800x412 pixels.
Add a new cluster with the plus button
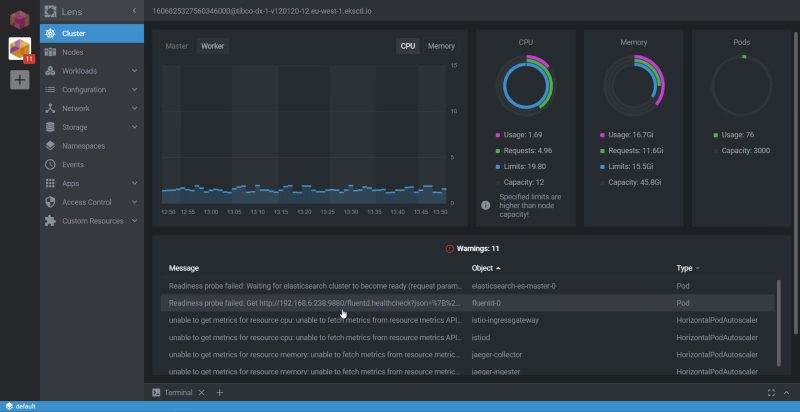click(x=19, y=80)
